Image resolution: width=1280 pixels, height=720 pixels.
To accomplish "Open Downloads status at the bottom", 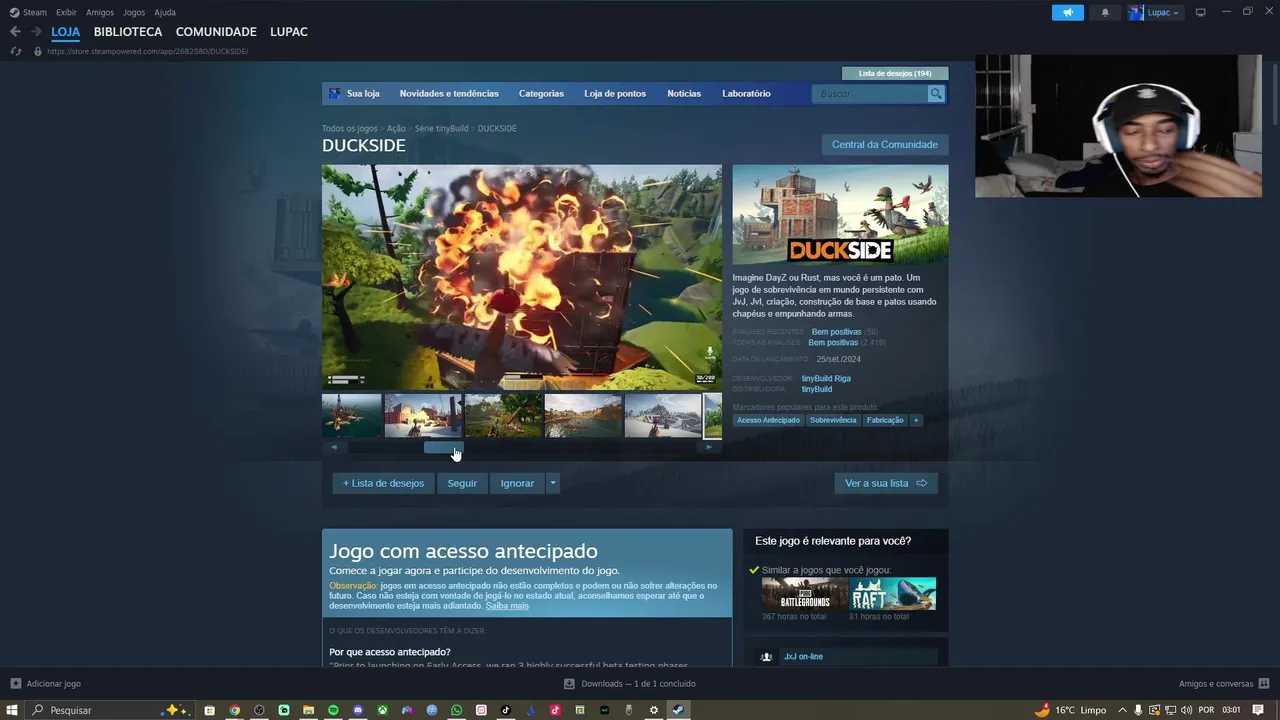I will [x=630, y=684].
